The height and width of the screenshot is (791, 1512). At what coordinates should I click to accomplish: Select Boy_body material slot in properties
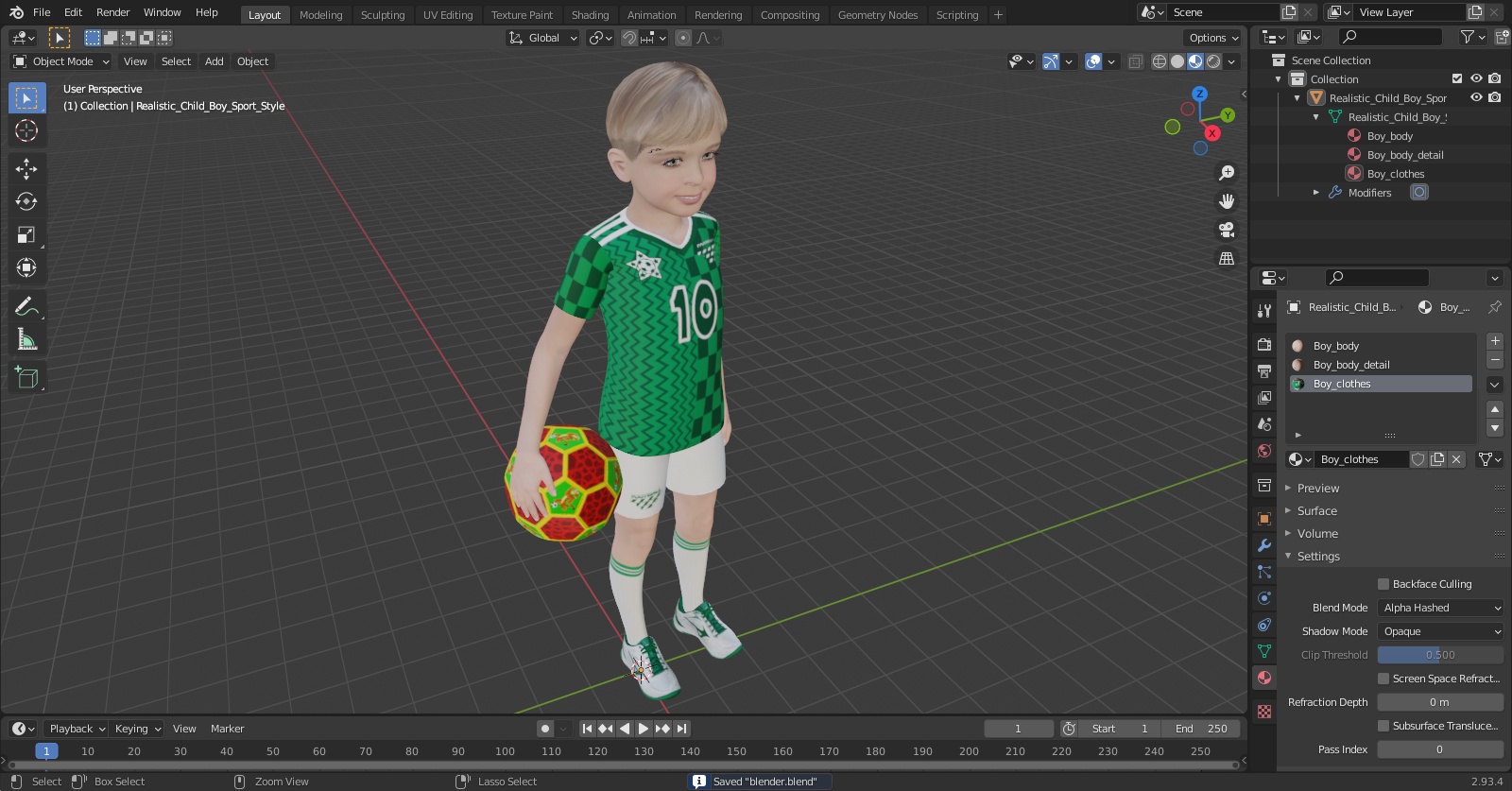[1382, 346]
